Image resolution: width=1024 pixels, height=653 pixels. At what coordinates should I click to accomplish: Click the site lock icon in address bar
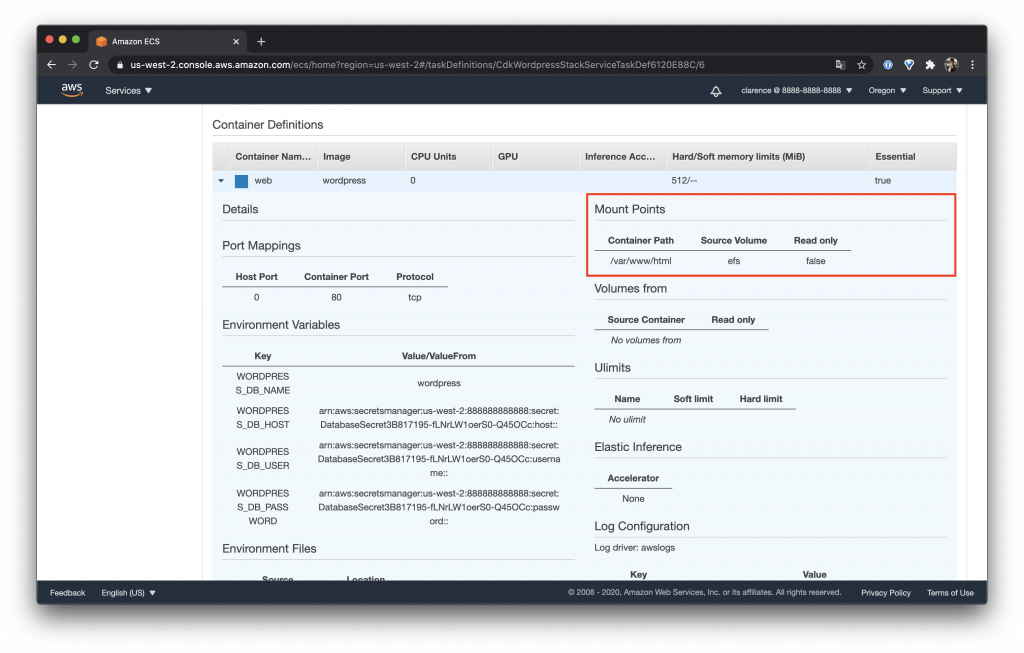[120, 65]
